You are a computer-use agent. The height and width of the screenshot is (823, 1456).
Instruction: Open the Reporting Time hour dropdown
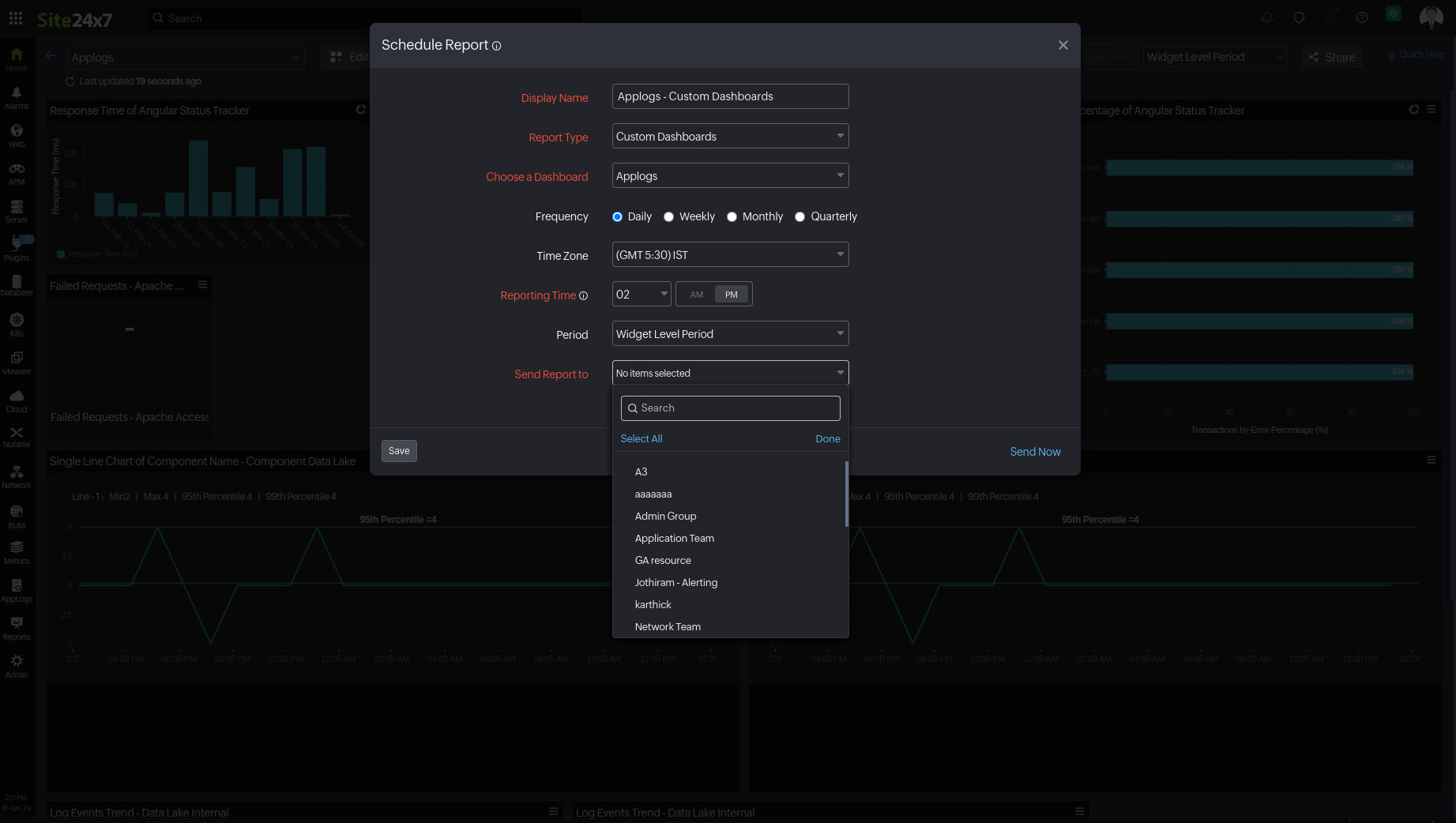click(641, 294)
